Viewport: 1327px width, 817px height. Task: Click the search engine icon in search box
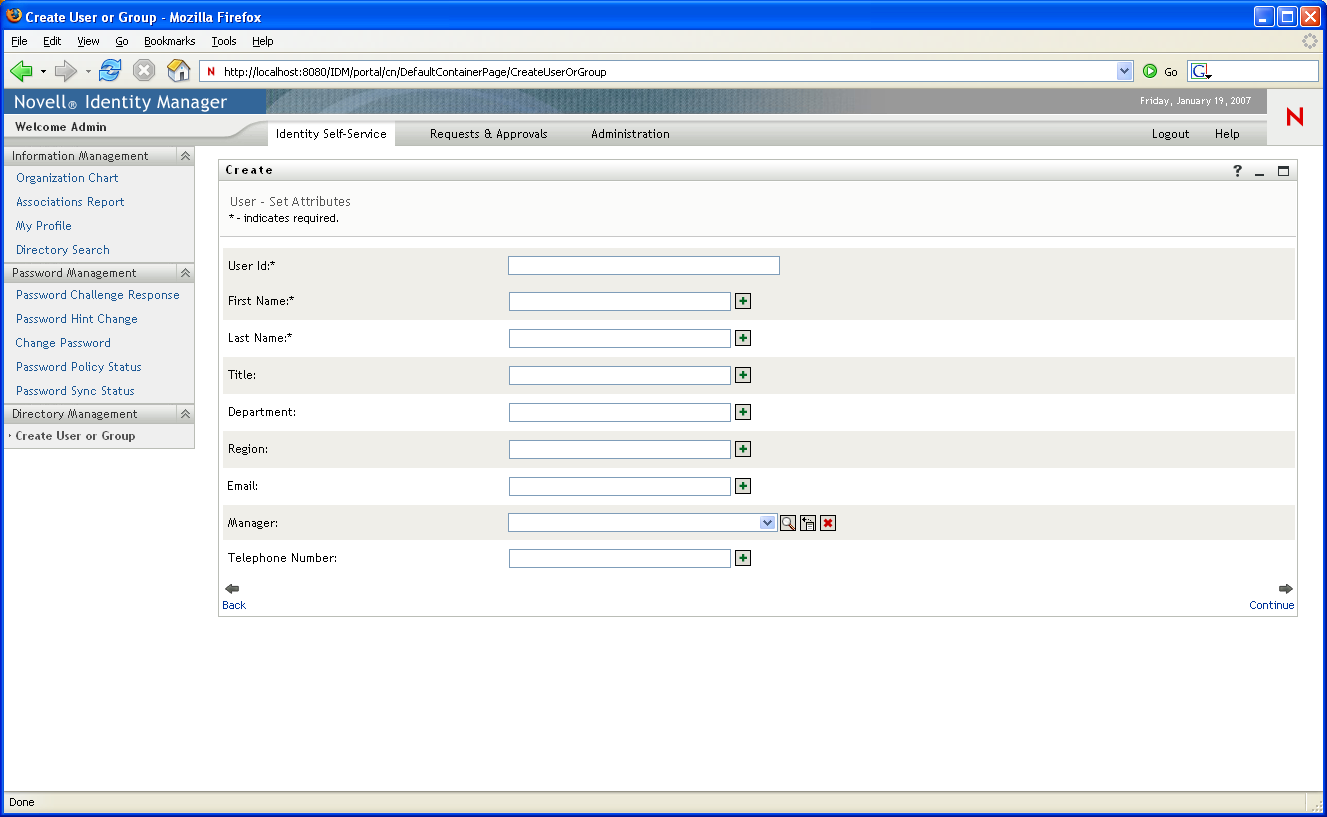pos(1201,72)
